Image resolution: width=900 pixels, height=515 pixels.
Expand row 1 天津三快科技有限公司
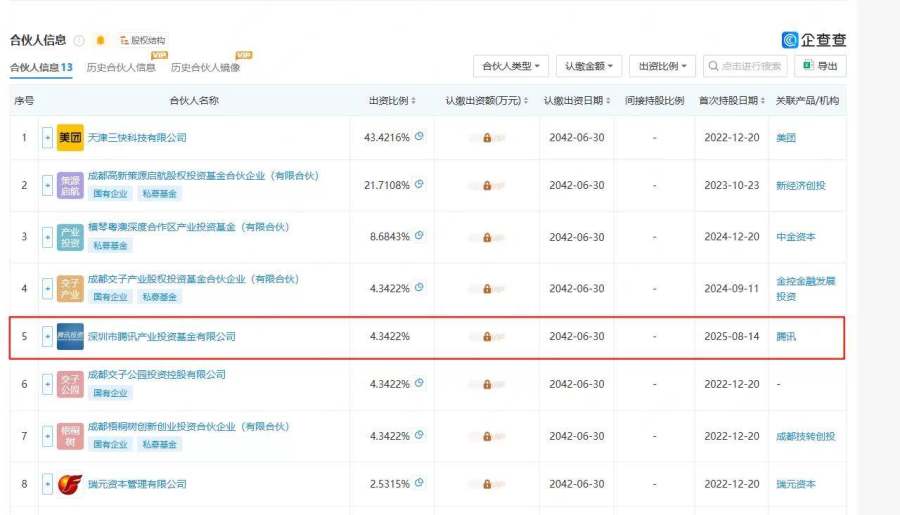(x=47, y=138)
